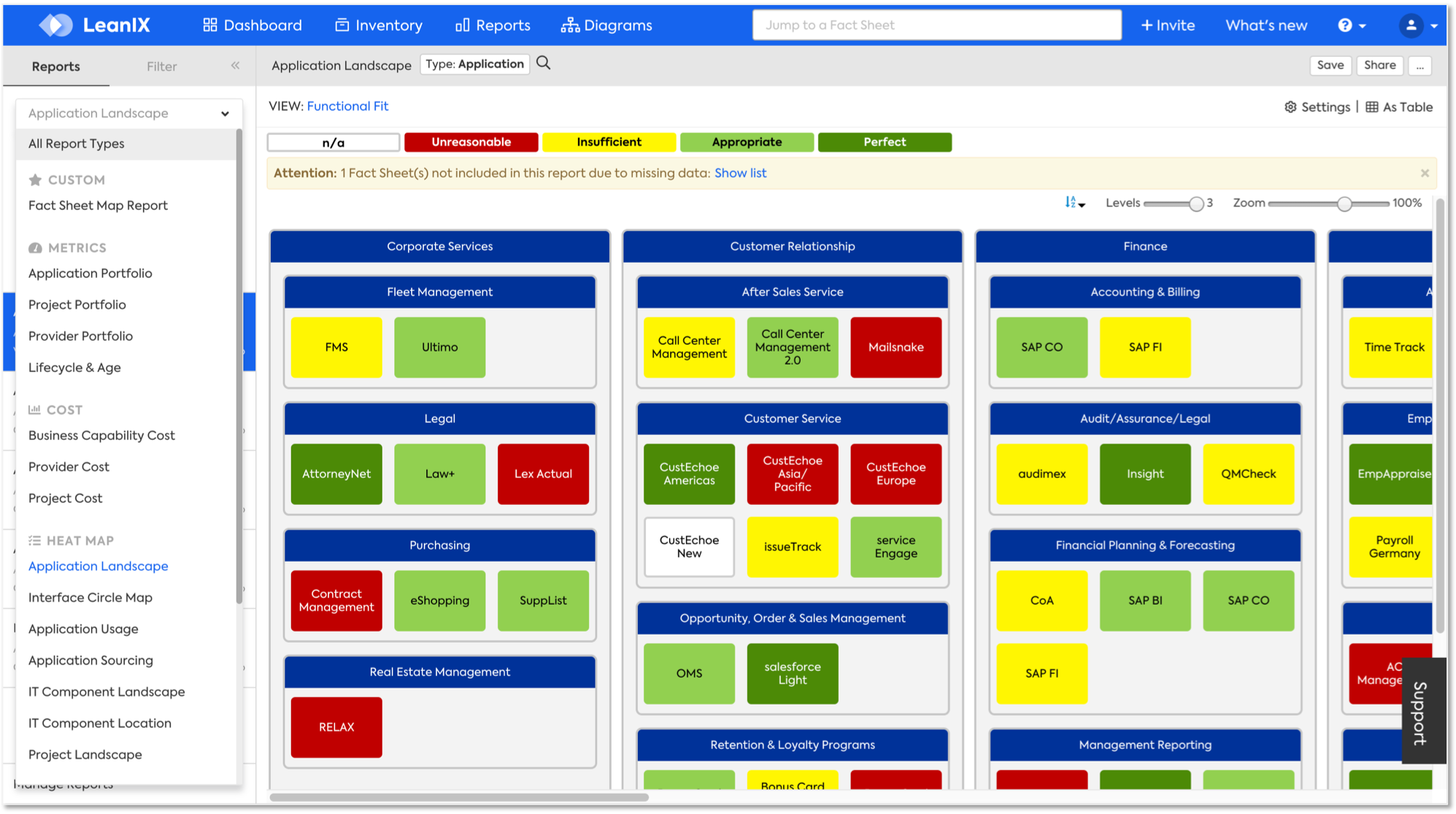Switch to As Table view icon
Image resolution: width=1456 pixels, height=814 pixels.
tap(1372, 107)
